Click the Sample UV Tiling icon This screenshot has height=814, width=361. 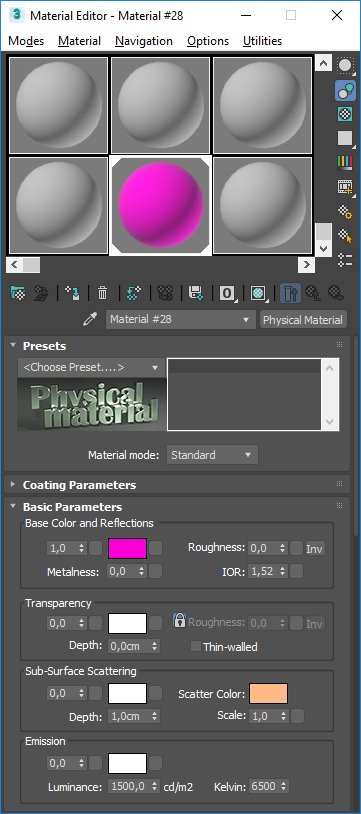pos(345,138)
